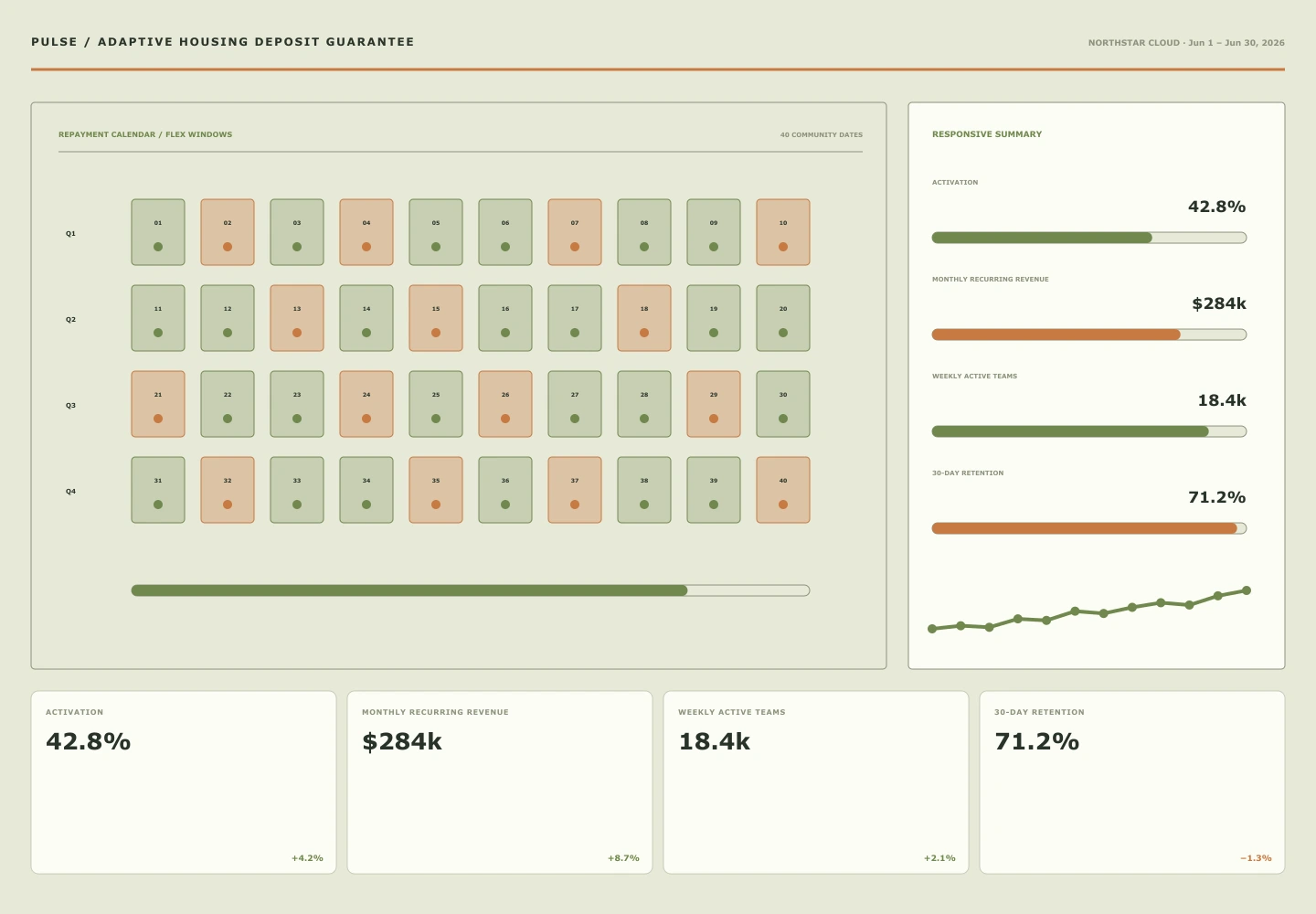Select date tile 10 in the calendar

(x=783, y=232)
